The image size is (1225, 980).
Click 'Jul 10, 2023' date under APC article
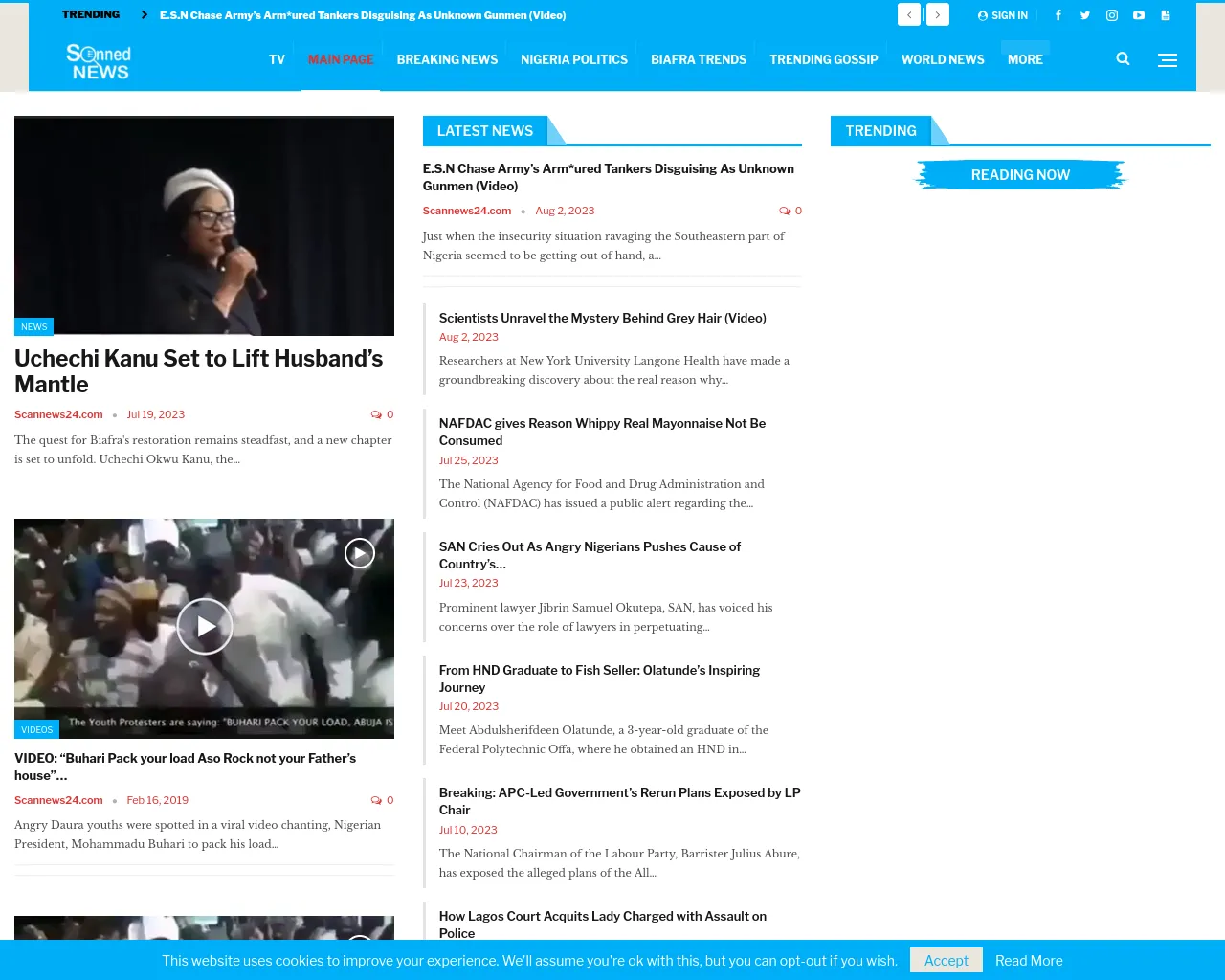[469, 830]
